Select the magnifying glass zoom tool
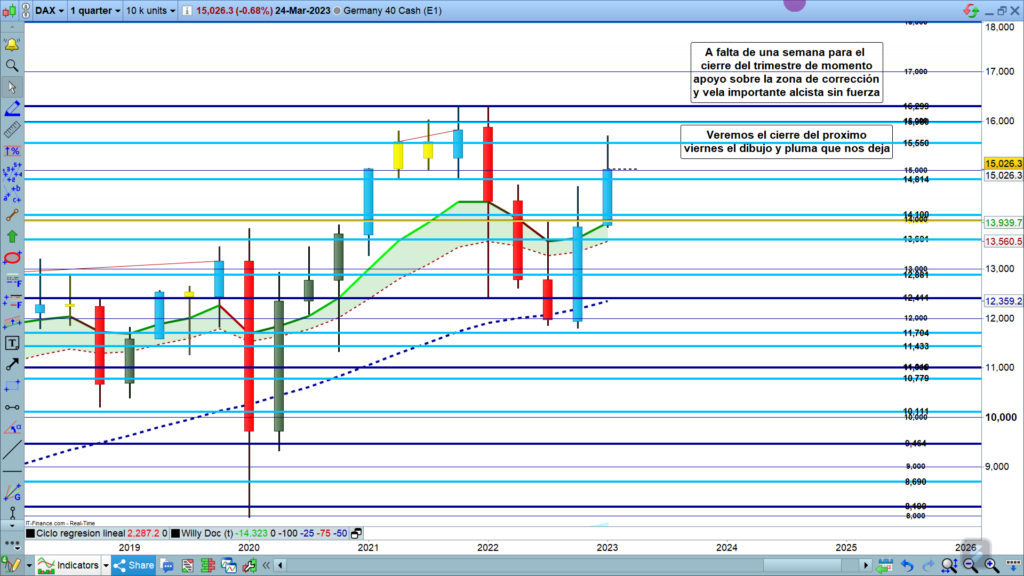 (12, 66)
